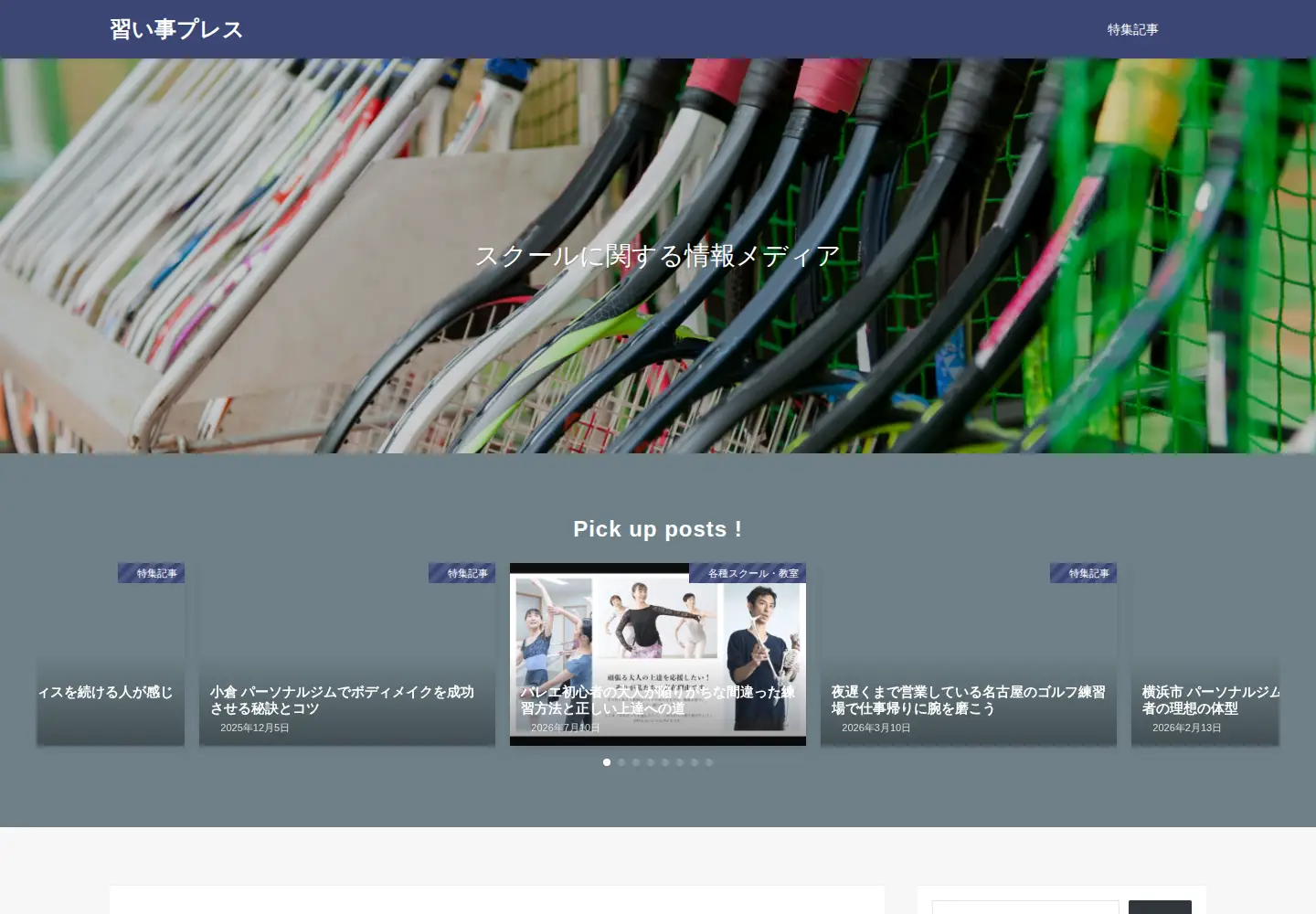
Task: Choose the sixth carousel pagination dot
Action: (680, 762)
